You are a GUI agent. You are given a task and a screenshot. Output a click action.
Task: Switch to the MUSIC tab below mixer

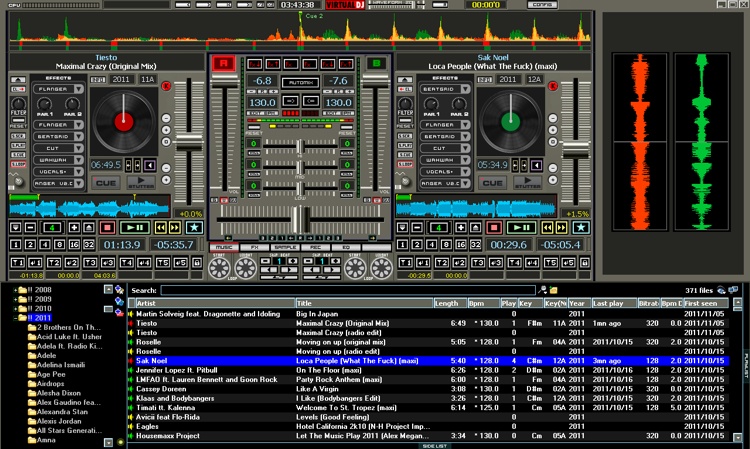click(224, 247)
